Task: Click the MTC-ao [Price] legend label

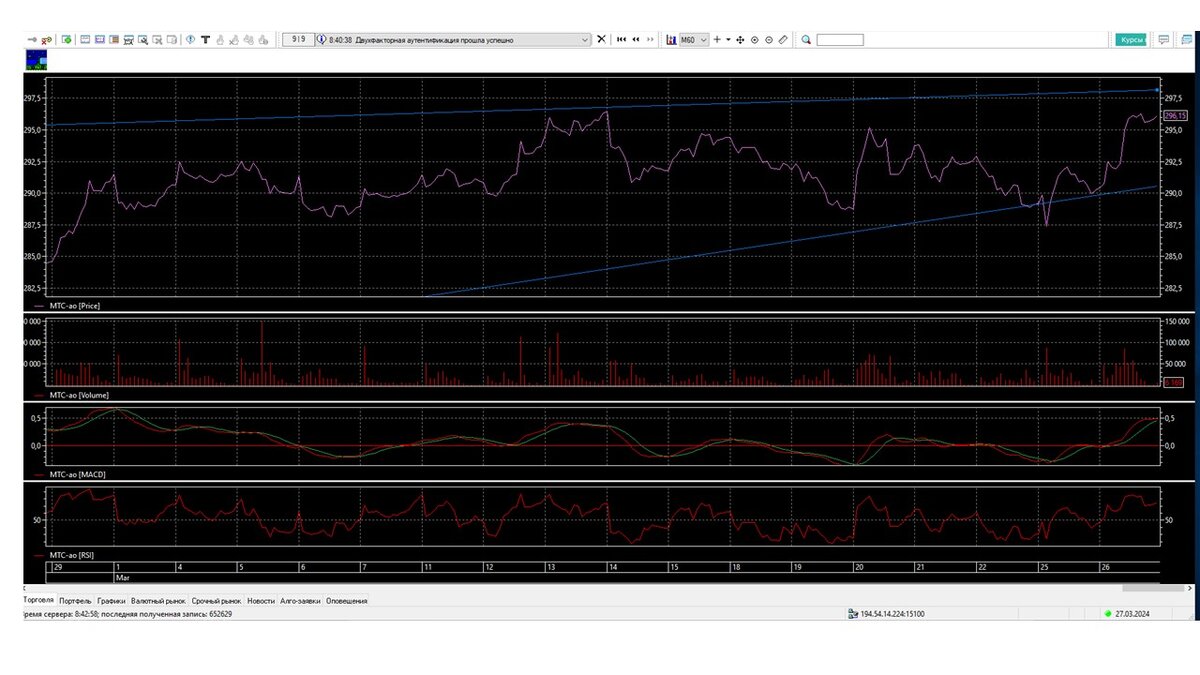Action: tap(75, 304)
